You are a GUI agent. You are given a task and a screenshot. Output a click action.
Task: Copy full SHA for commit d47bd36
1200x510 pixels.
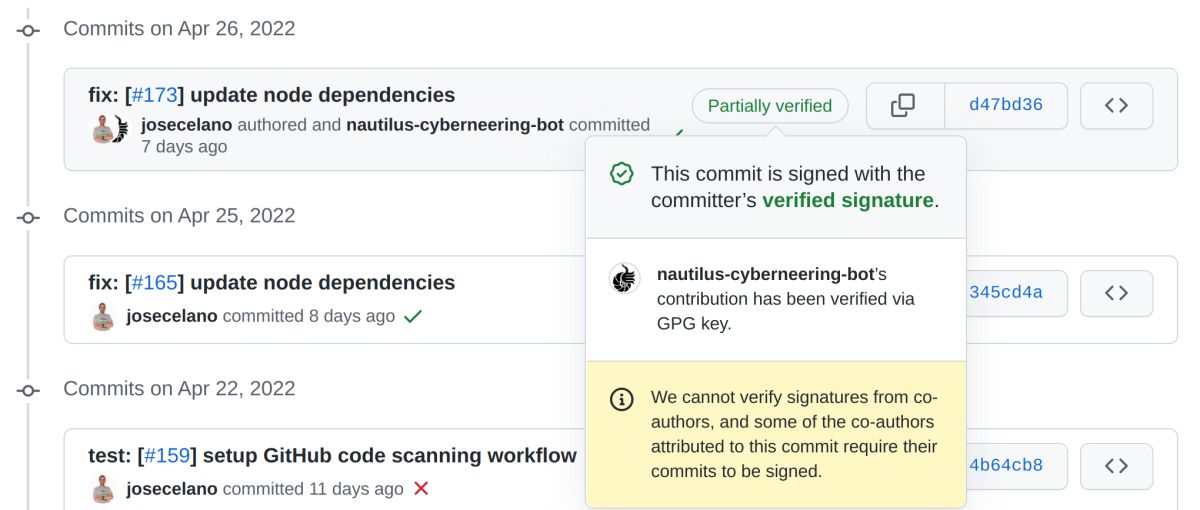(x=904, y=105)
